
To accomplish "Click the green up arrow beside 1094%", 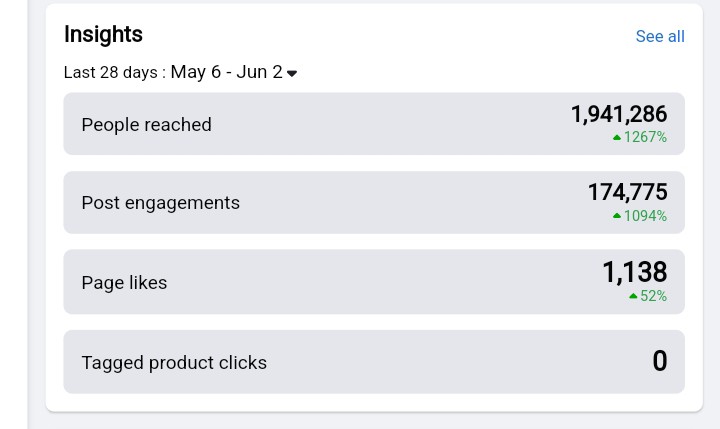I will (617, 216).
